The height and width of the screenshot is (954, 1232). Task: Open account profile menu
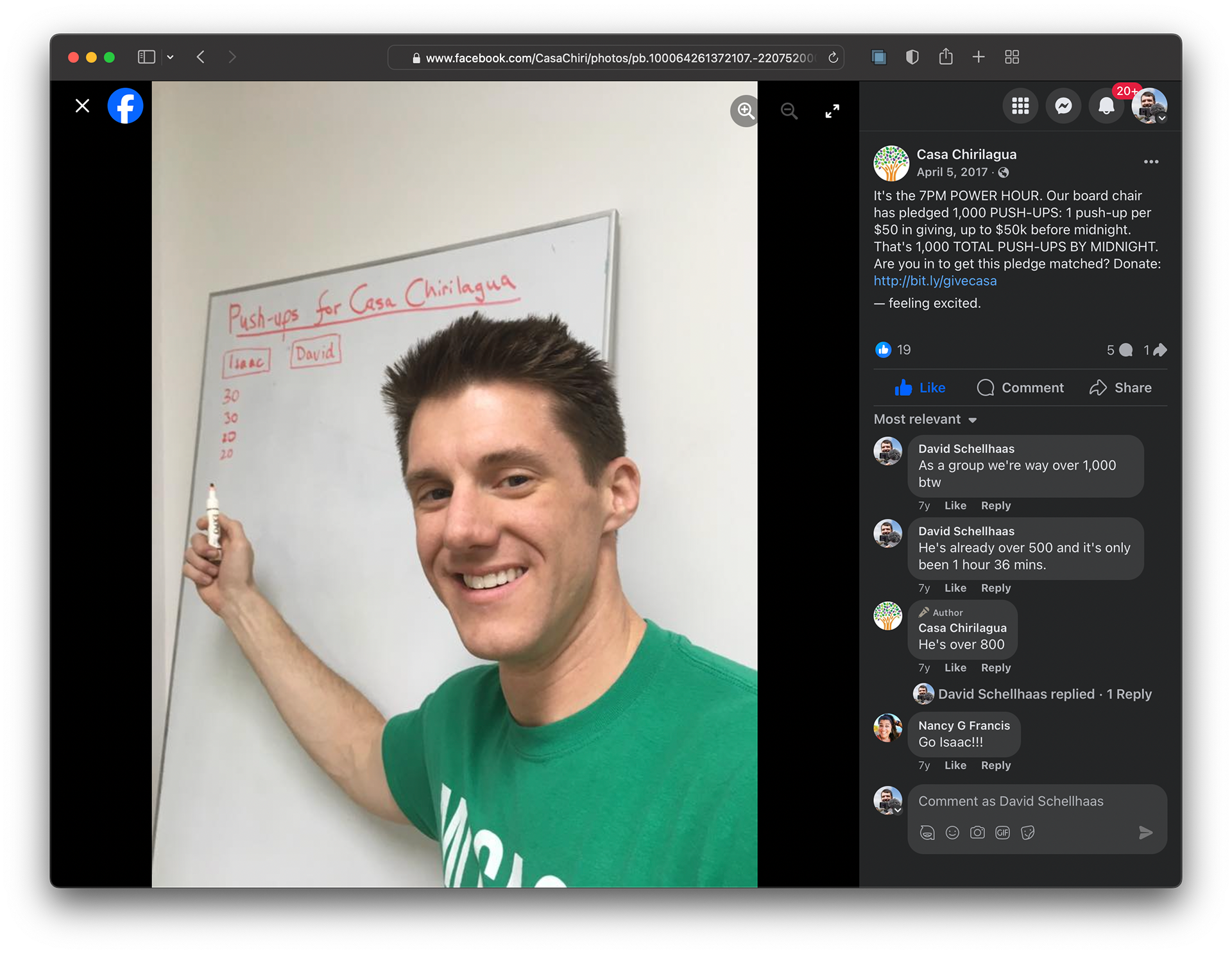(1149, 106)
